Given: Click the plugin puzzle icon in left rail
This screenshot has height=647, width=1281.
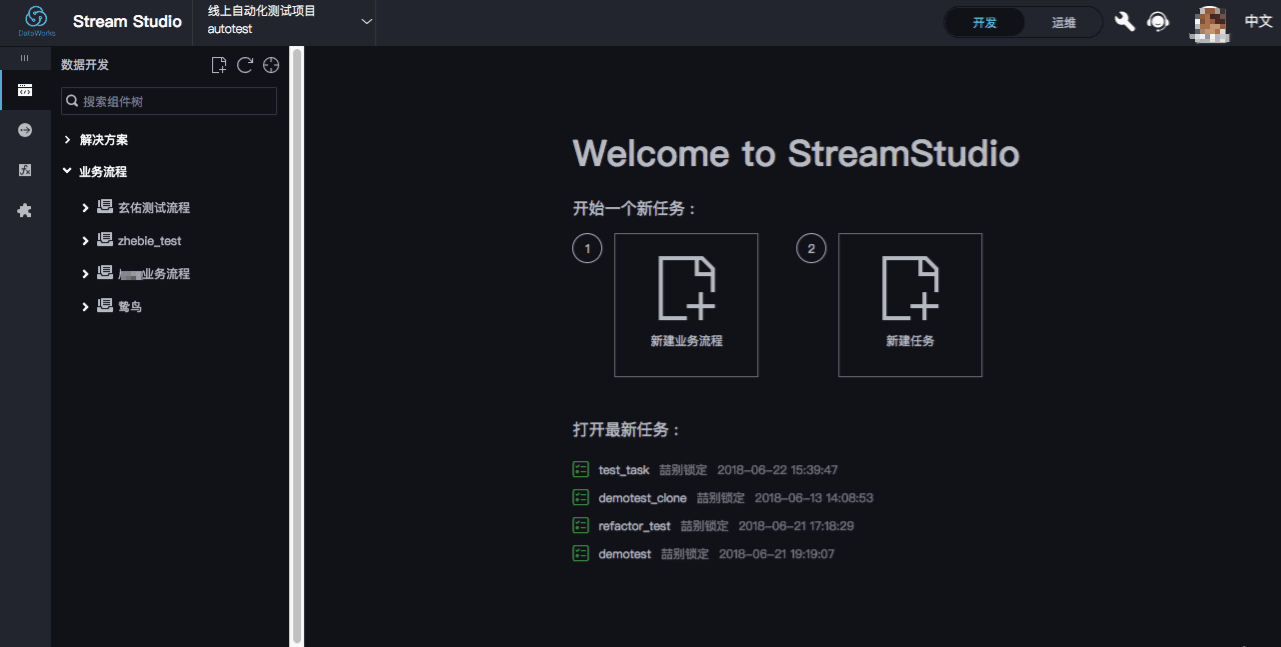Looking at the screenshot, I should pyautogui.click(x=23, y=210).
